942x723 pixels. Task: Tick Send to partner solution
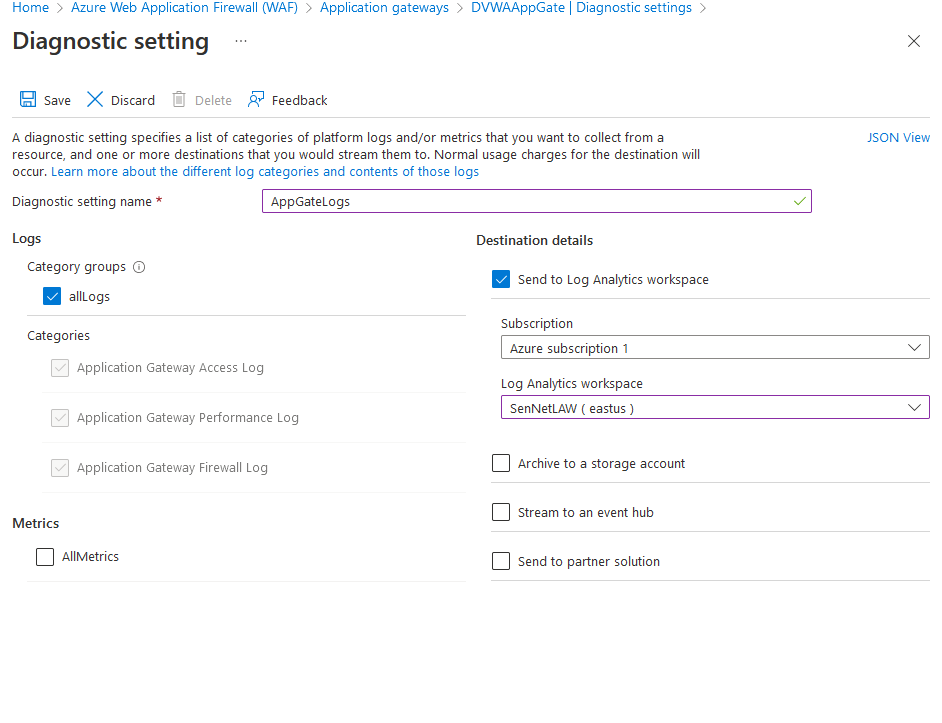coord(501,562)
